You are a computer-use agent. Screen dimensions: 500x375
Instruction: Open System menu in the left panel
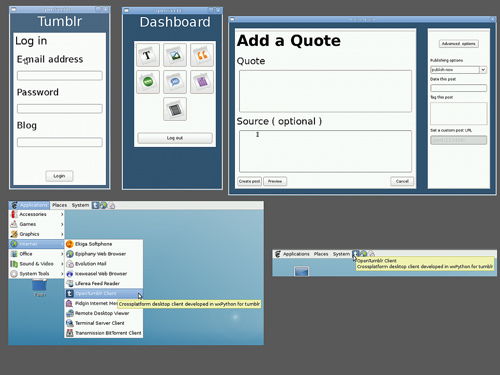[80, 205]
